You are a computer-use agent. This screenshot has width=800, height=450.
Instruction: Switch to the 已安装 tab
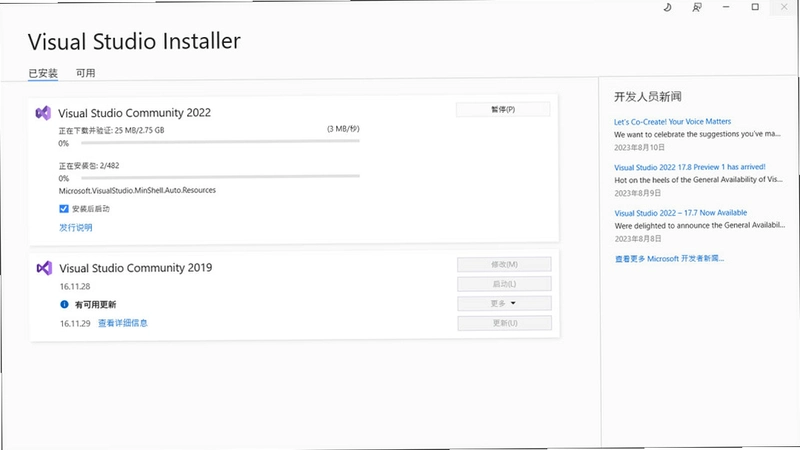(43, 73)
